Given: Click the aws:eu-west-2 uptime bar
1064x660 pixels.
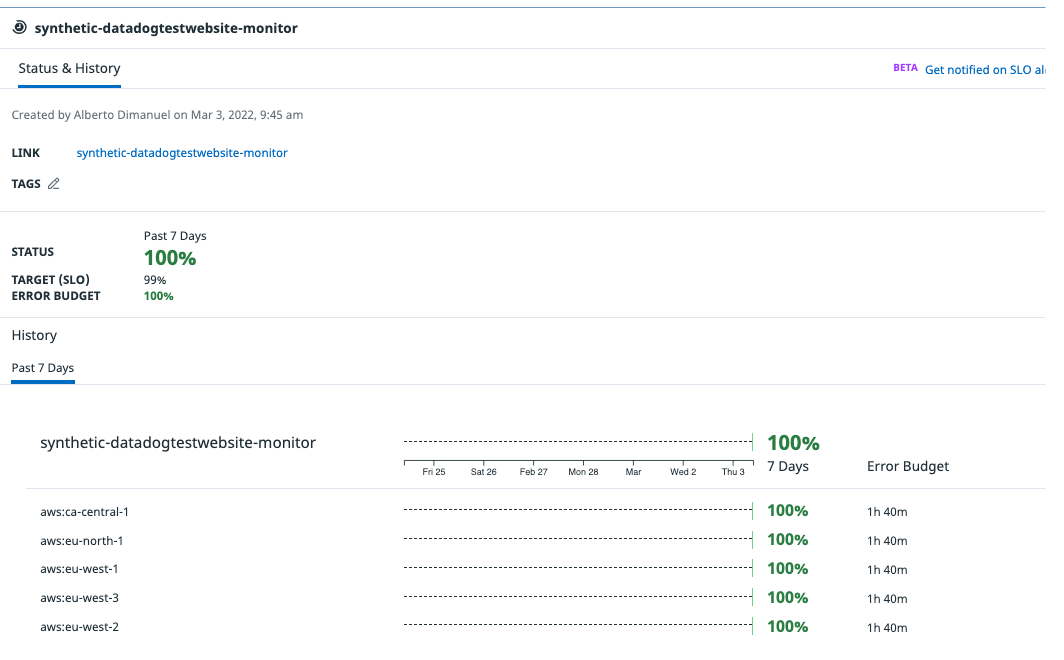Looking at the screenshot, I should (x=578, y=626).
